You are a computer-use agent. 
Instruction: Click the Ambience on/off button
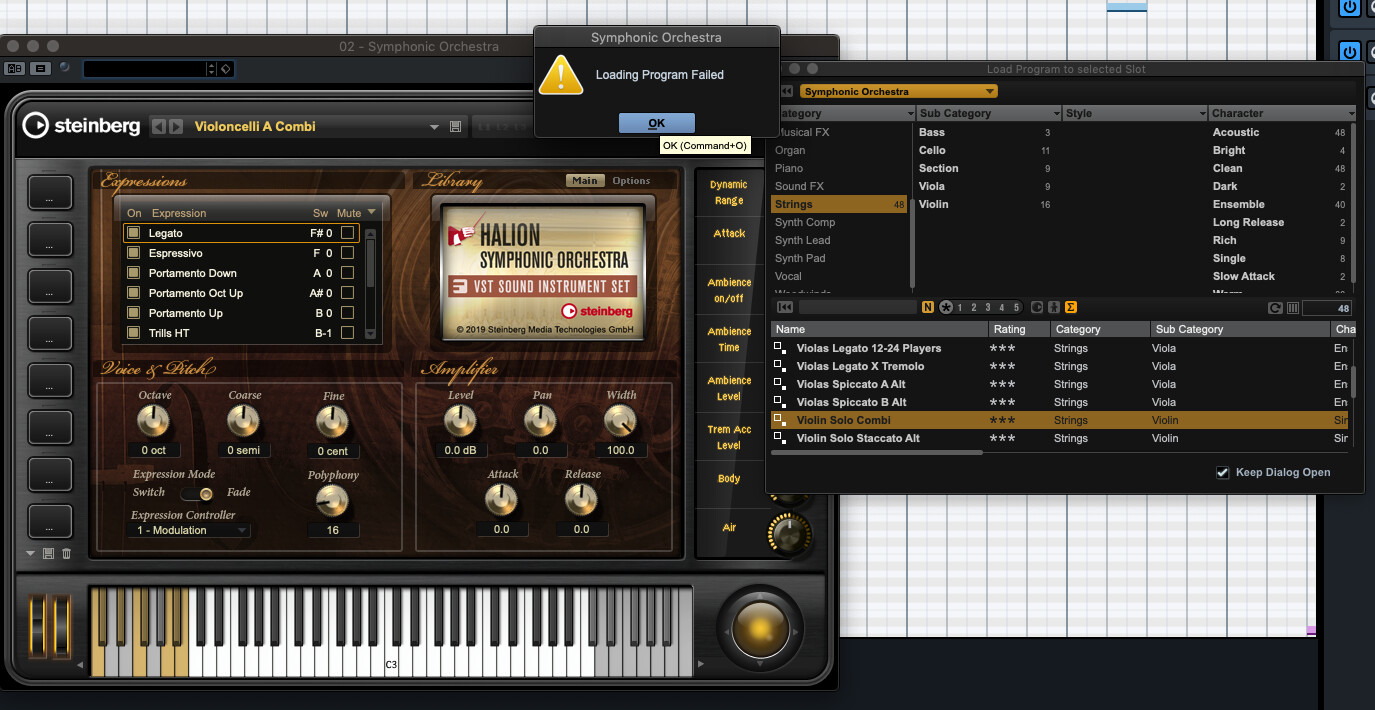[729, 290]
